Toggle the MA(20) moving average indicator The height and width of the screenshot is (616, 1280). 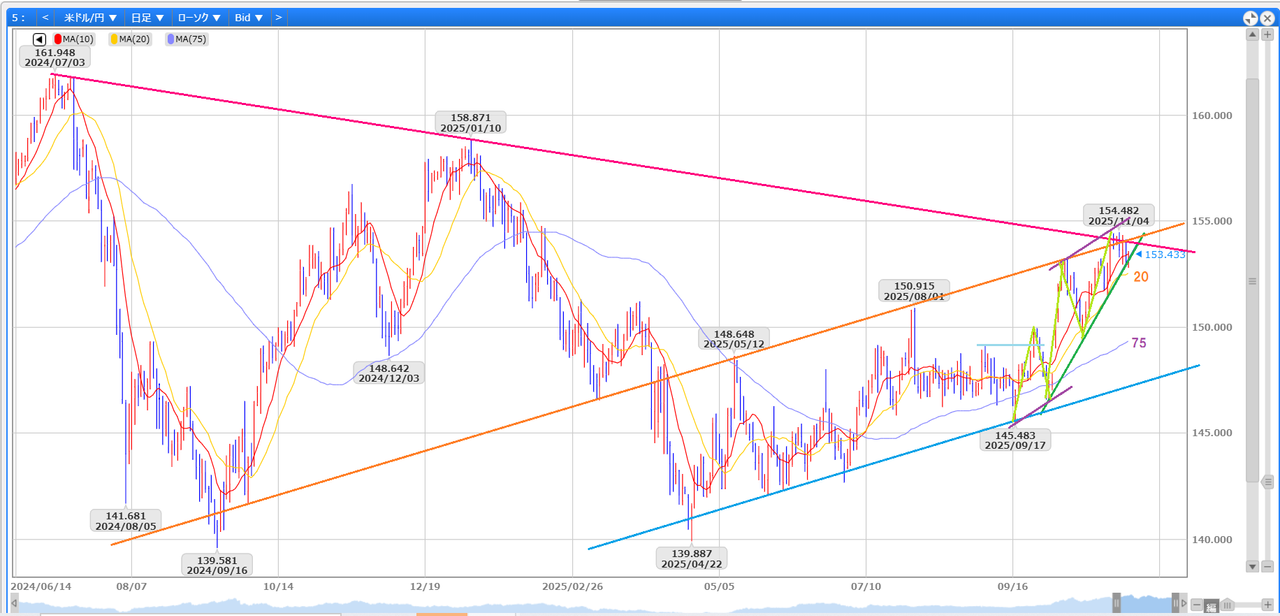(129, 39)
